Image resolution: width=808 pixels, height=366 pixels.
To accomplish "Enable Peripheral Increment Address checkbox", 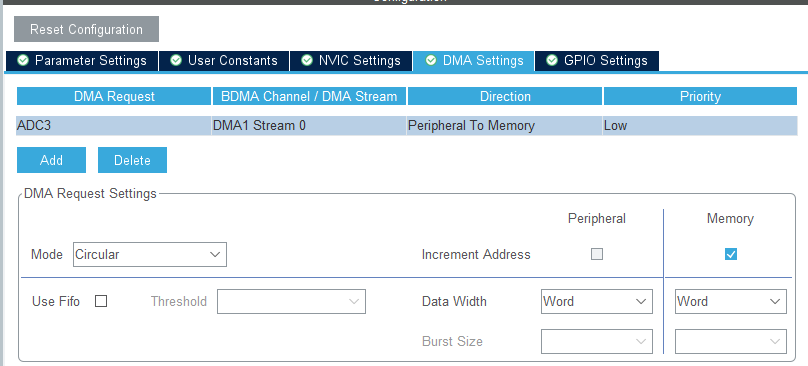I will click(597, 254).
